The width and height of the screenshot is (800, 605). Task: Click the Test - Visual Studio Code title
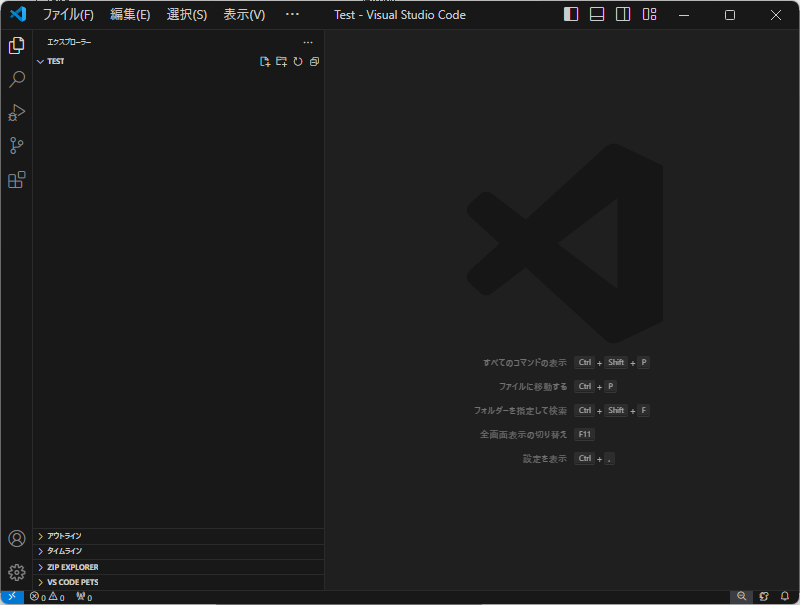(x=400, y=15)
